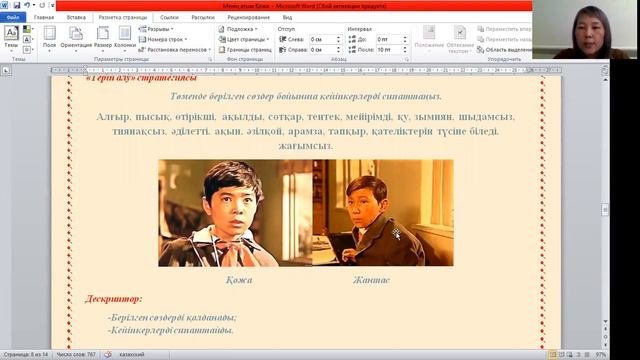640x360 pixels.
Task: Select Print Layout view in status bar
Action: tap(552, 355)
